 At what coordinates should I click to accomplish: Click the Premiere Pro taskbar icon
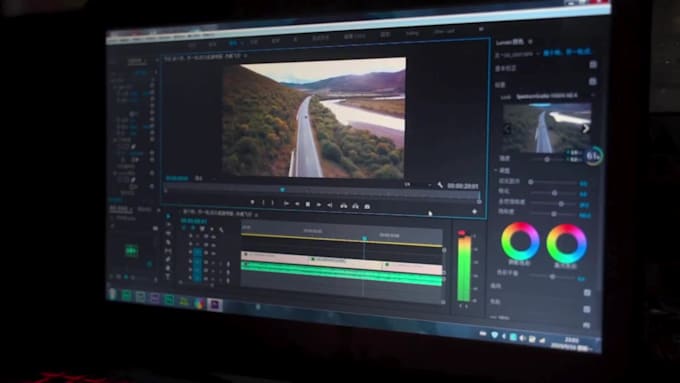tap(215, 304)
